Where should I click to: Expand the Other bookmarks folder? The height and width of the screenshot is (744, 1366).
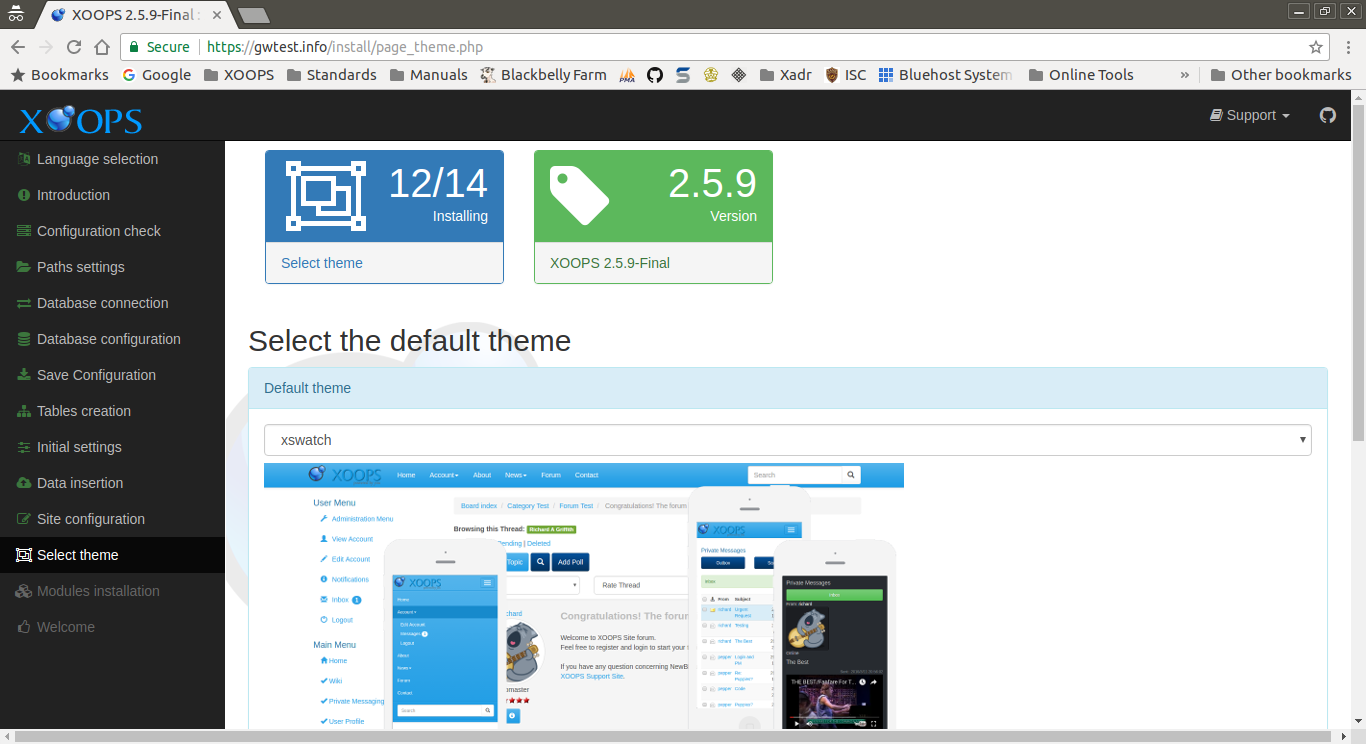(1281, 74)
